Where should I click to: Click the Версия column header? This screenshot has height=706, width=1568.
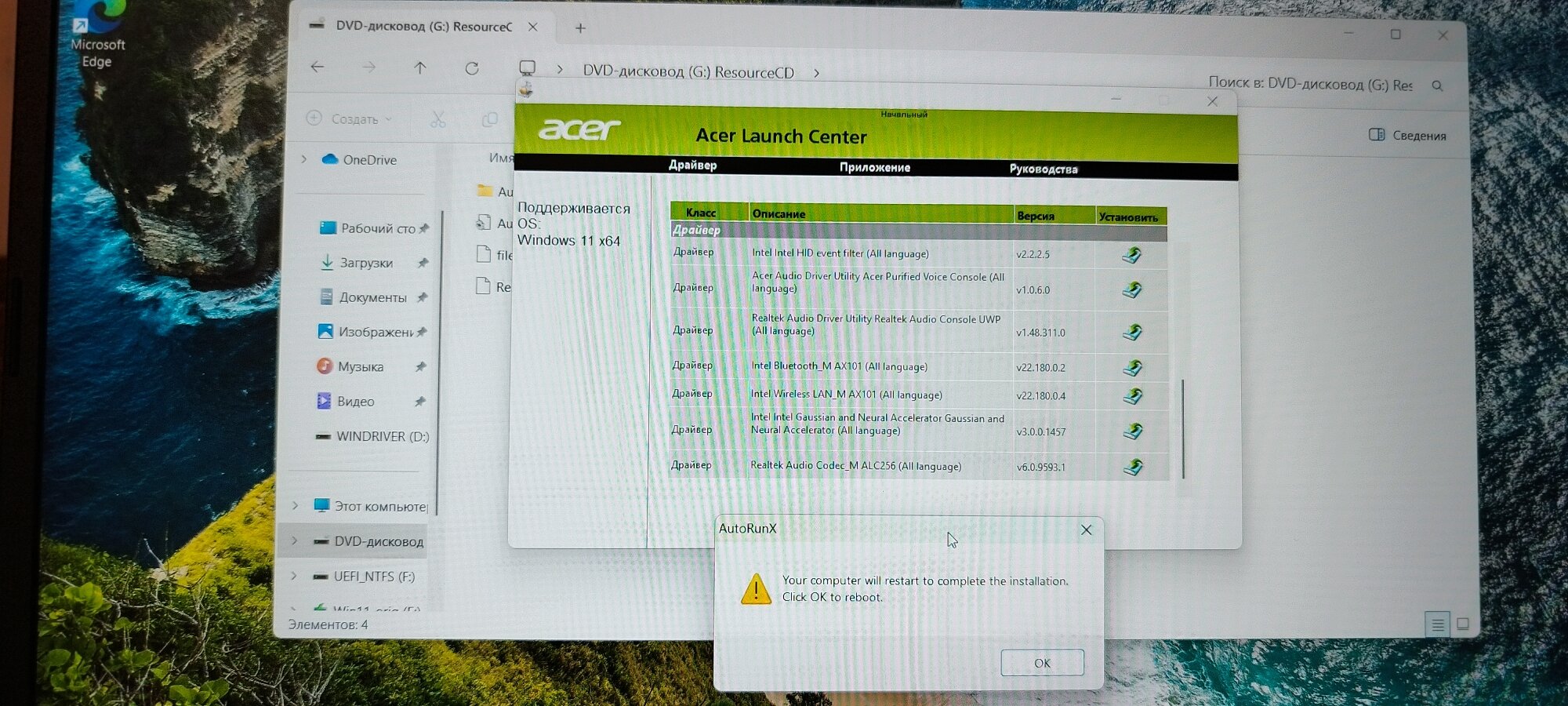pos(1054,215)
